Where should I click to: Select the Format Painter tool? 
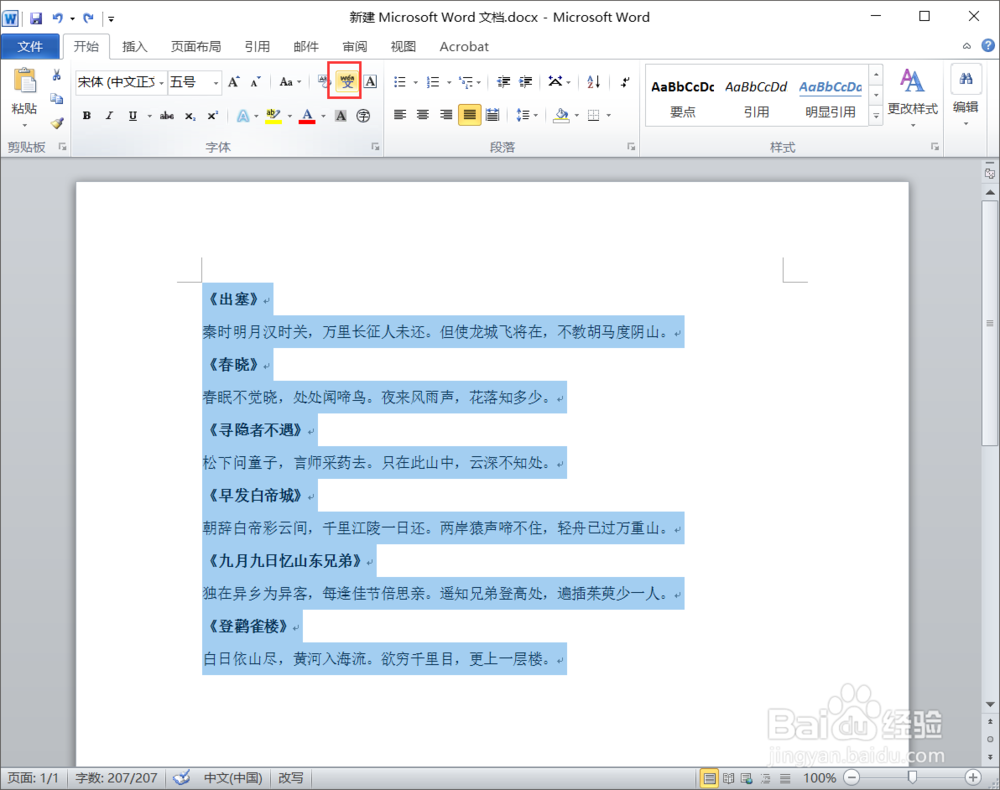pyautogui.click(x=57, y=124)
